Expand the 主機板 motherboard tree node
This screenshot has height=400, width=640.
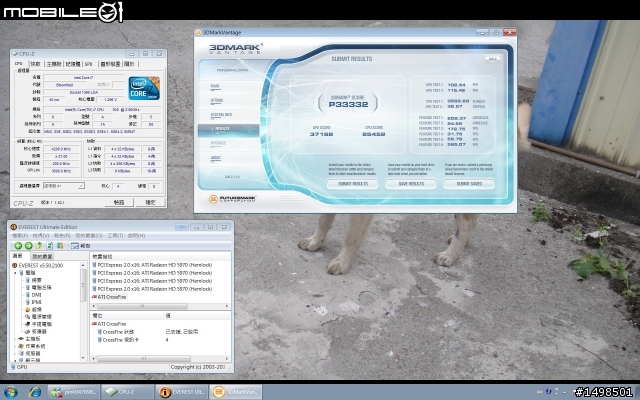click(x=16, y=339)
